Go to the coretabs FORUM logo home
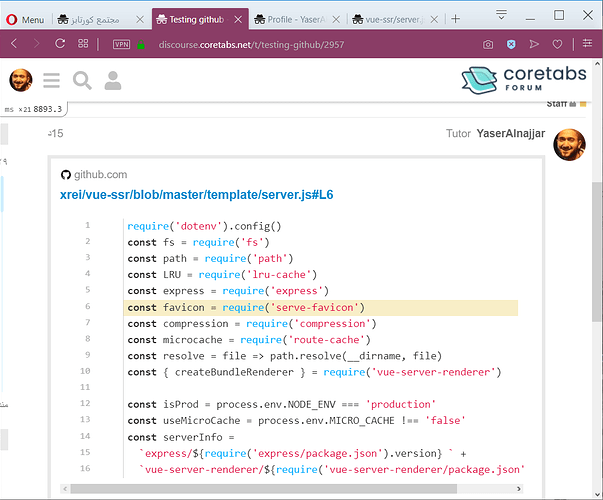603x500 pixels. (524, 80)
